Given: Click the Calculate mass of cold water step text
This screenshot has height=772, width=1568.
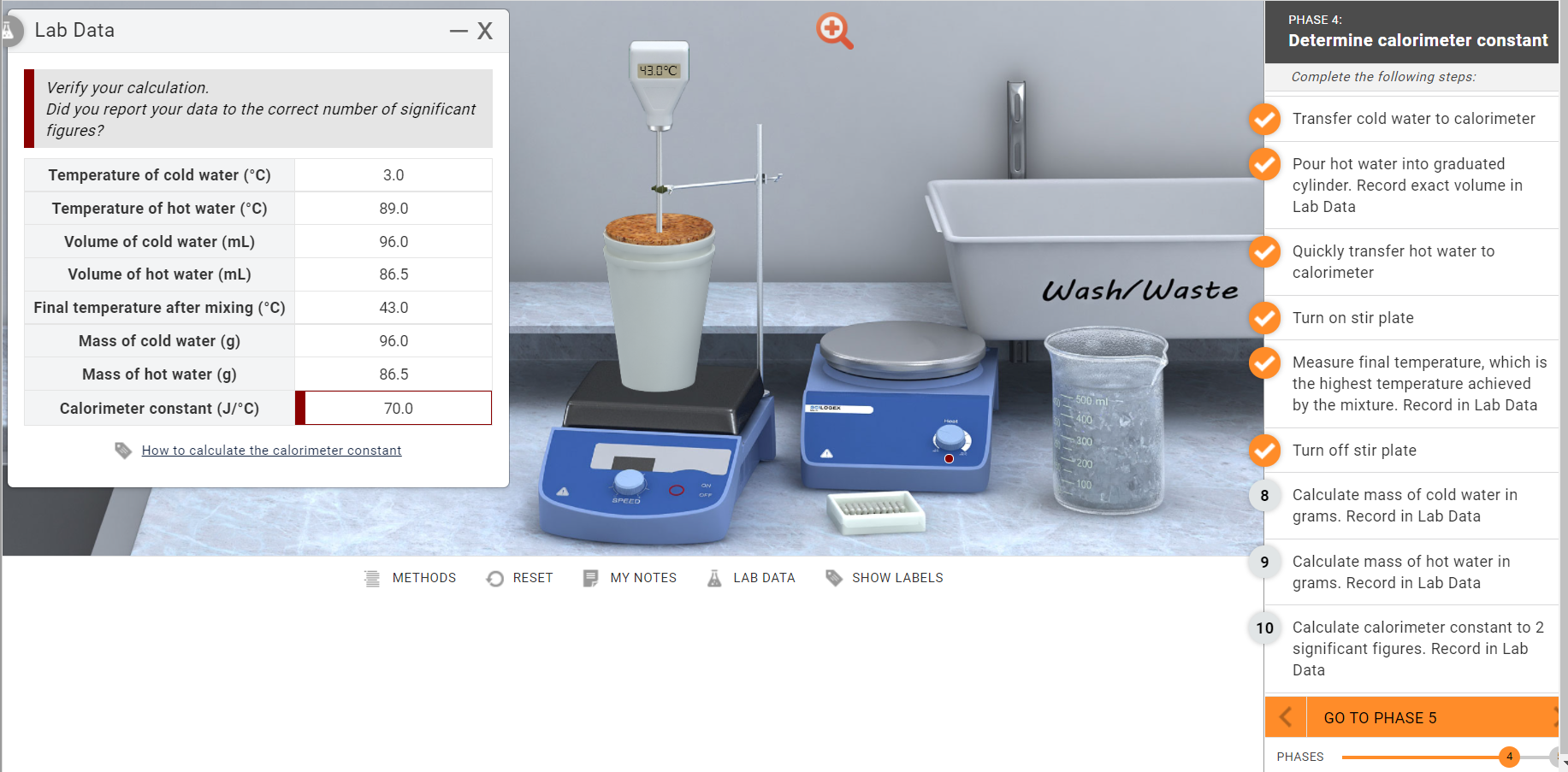Looking at the screenshot, I should tap(1405, 505).
